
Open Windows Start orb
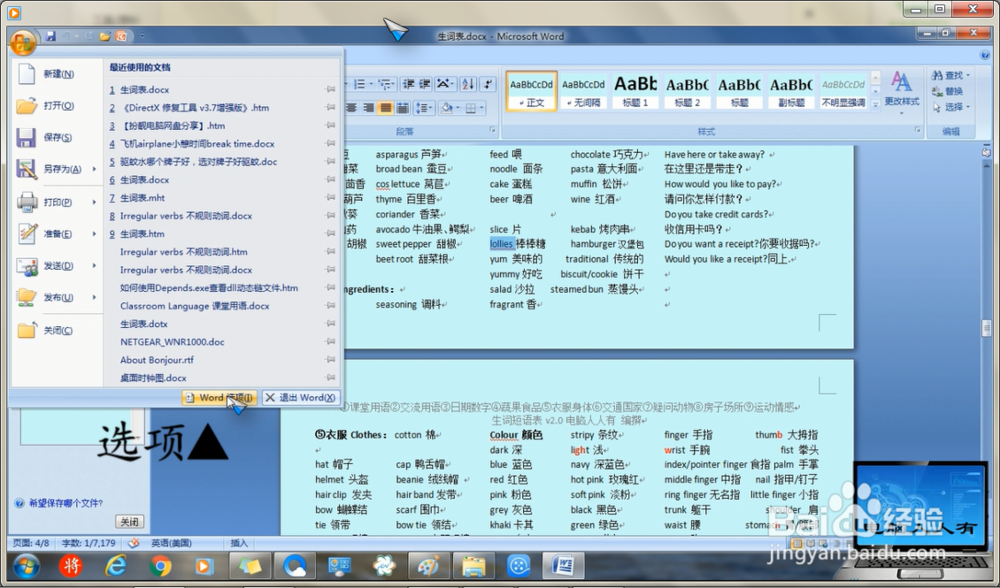coord(26,566)
